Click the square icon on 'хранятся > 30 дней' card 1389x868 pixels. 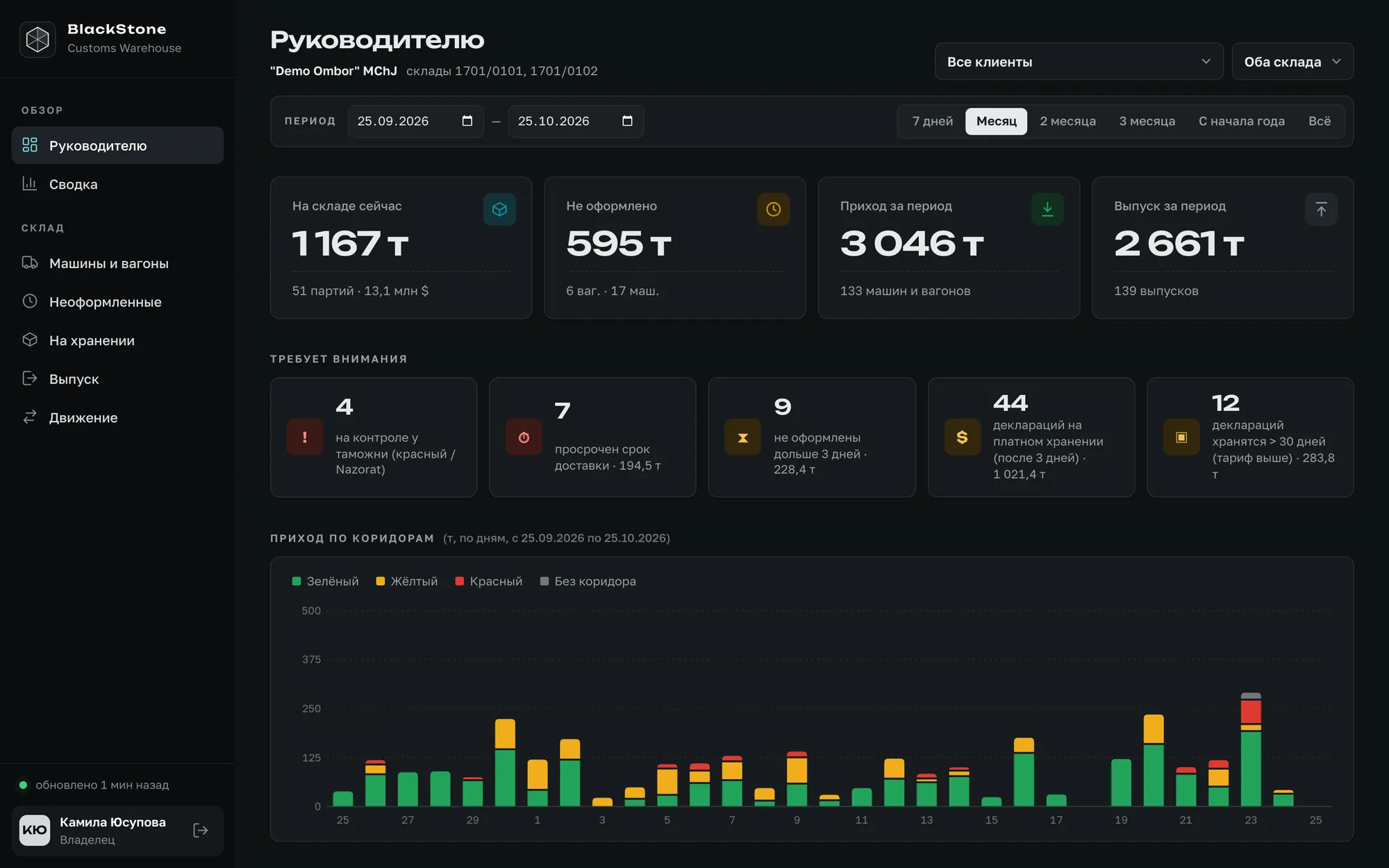(x=1181, y=437)
